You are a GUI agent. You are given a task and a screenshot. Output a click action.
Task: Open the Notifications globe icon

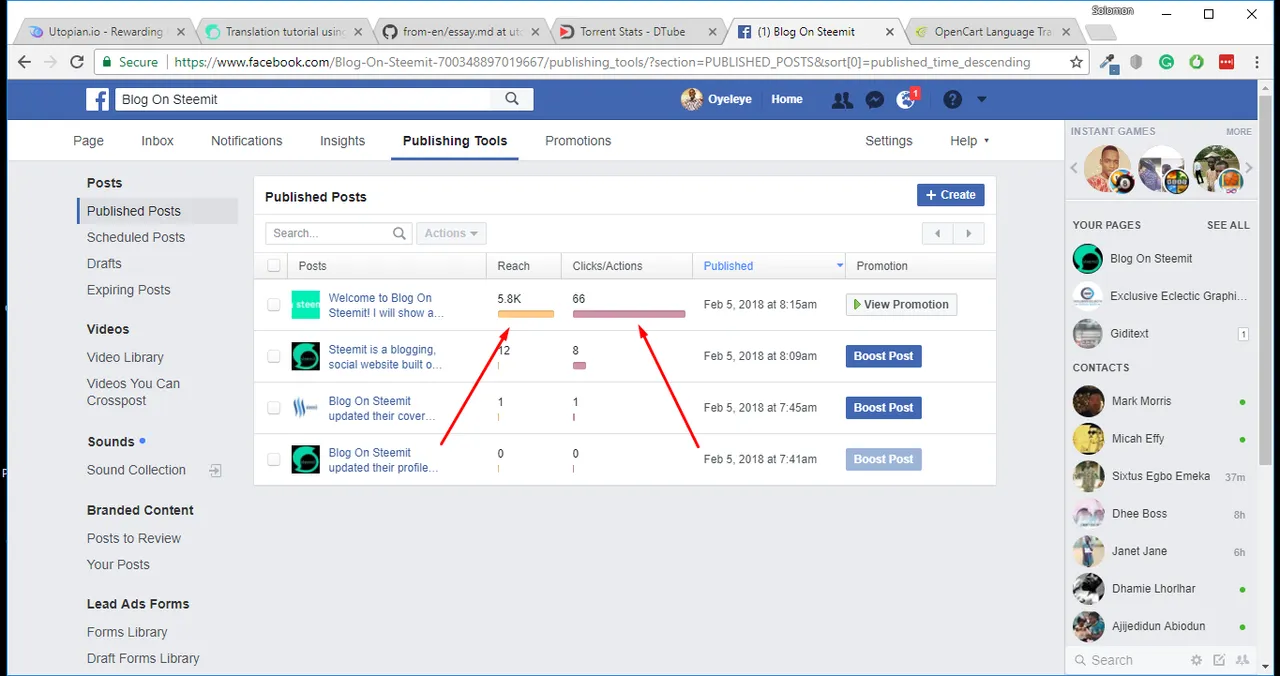click(906, 100)
